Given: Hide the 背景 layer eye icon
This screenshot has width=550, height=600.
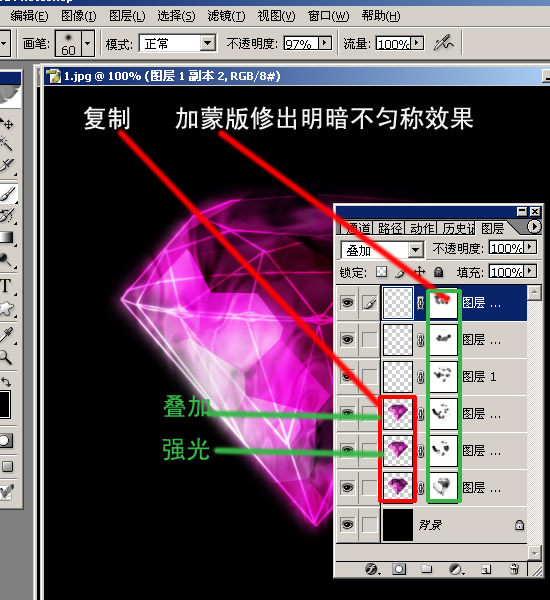Looking at the screenshot, I should coord(347,524).
